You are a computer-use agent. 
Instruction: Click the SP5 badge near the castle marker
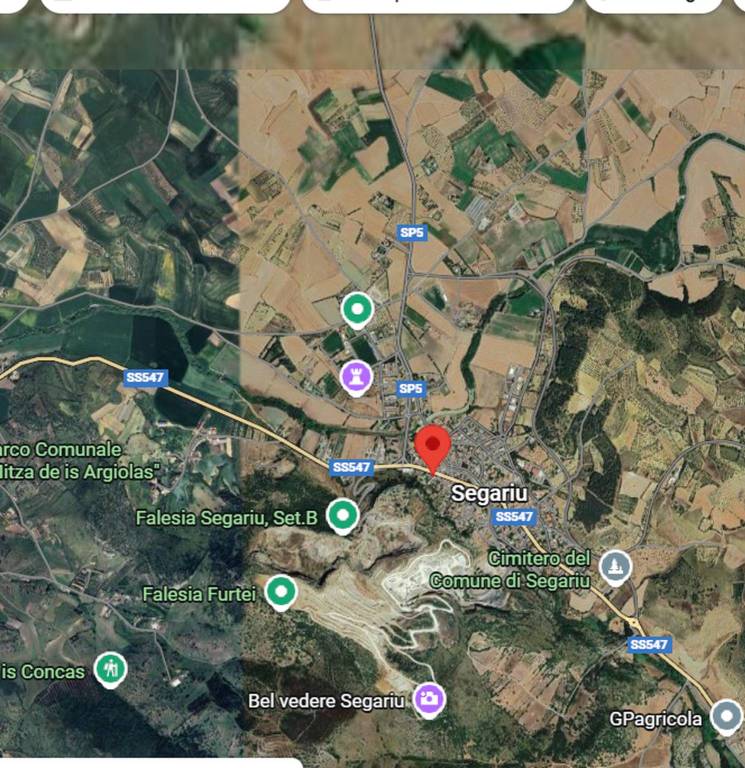(x=410, y=388)
